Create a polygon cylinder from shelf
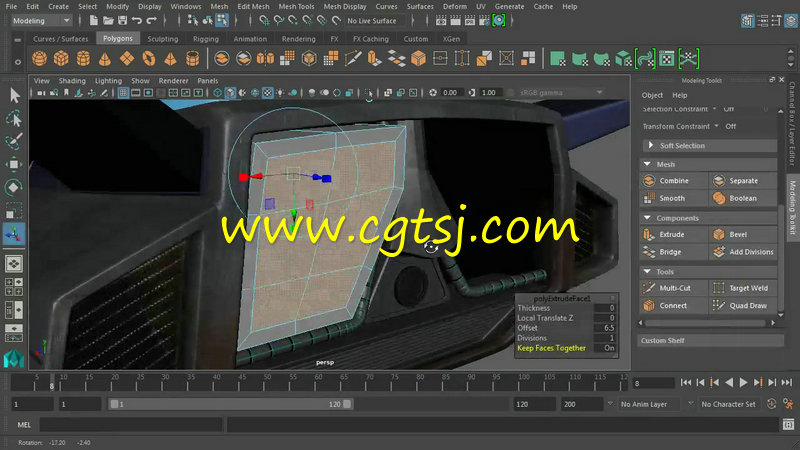This screenshot has width=800, height=450. pyautogui.click(x=83, y=59)
